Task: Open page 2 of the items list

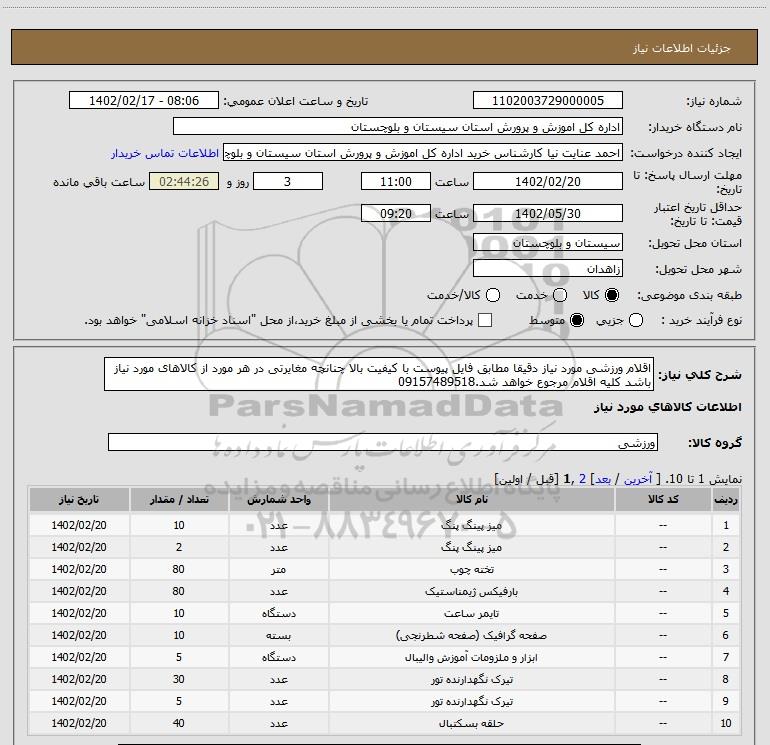Action: coord(582,479)
